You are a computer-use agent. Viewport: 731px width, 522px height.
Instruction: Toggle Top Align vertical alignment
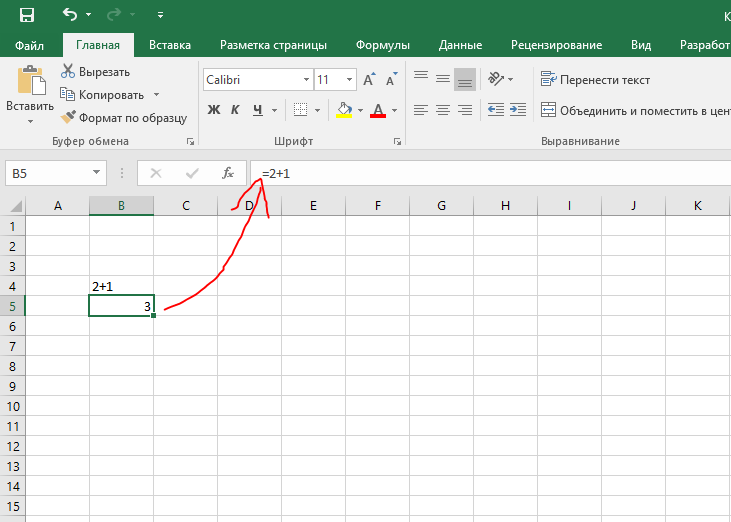tap(421, 78)
